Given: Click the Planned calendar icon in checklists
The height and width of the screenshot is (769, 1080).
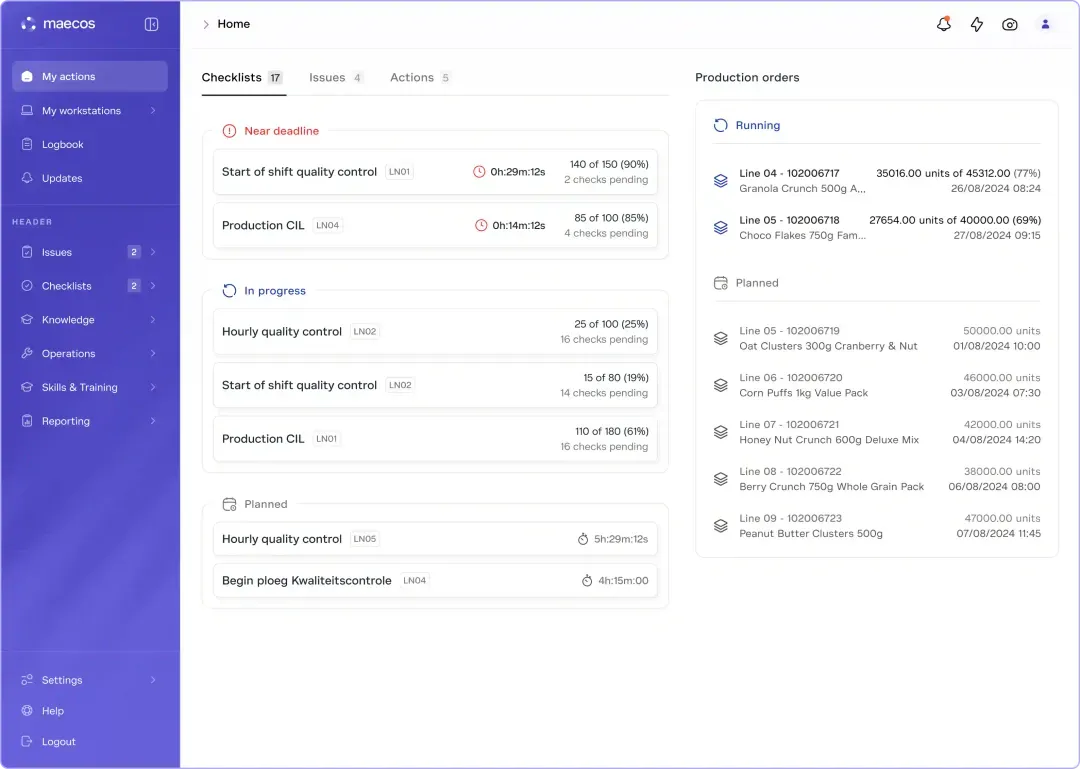Looking at the screenshot, I should coord(229,504).
